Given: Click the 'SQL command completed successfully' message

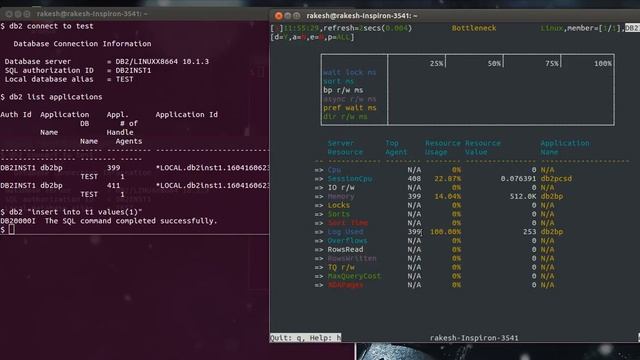Looking at the screenshot, I should (131, 221).
